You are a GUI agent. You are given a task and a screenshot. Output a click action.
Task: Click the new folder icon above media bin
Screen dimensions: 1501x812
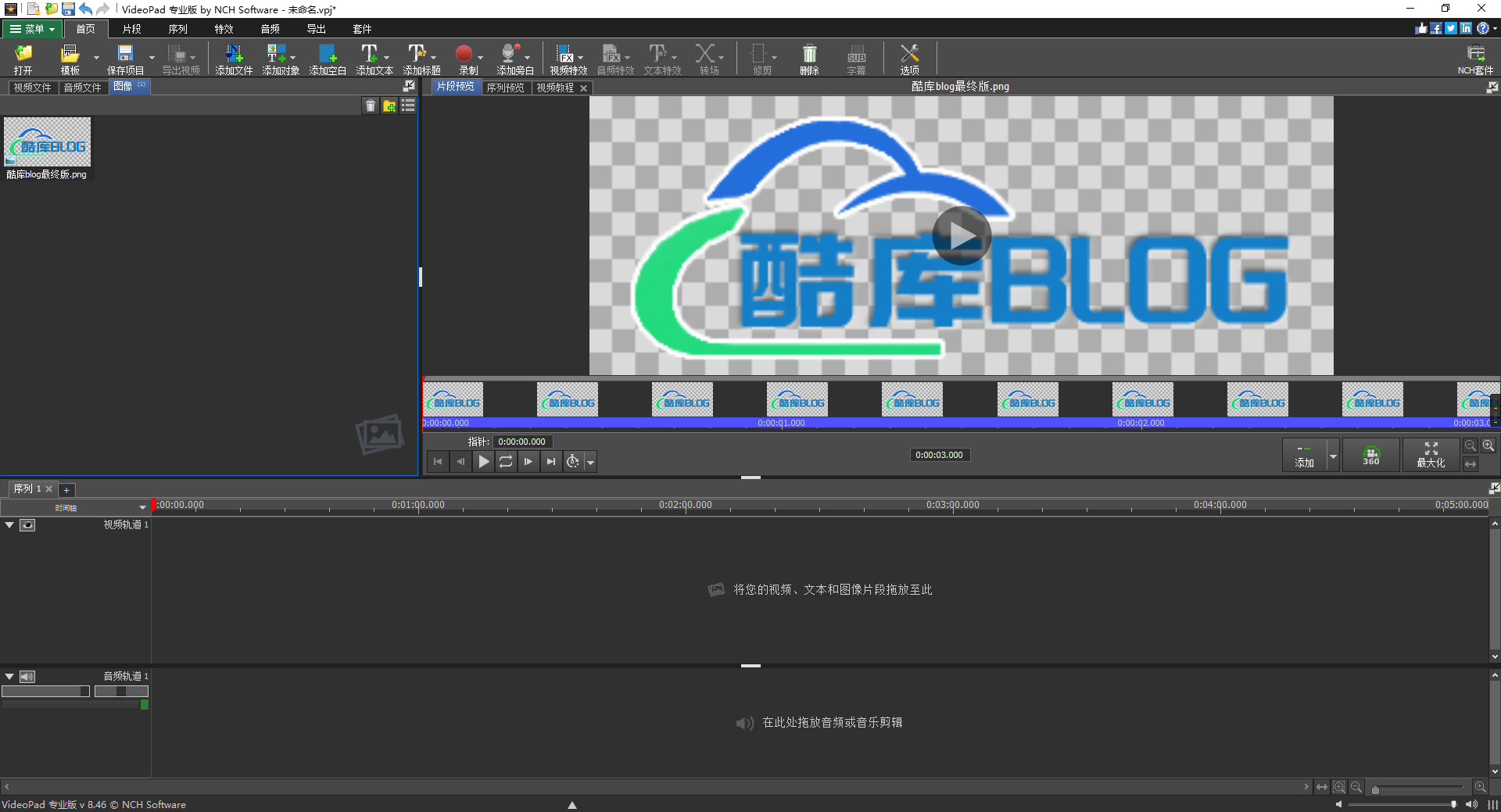389,106
